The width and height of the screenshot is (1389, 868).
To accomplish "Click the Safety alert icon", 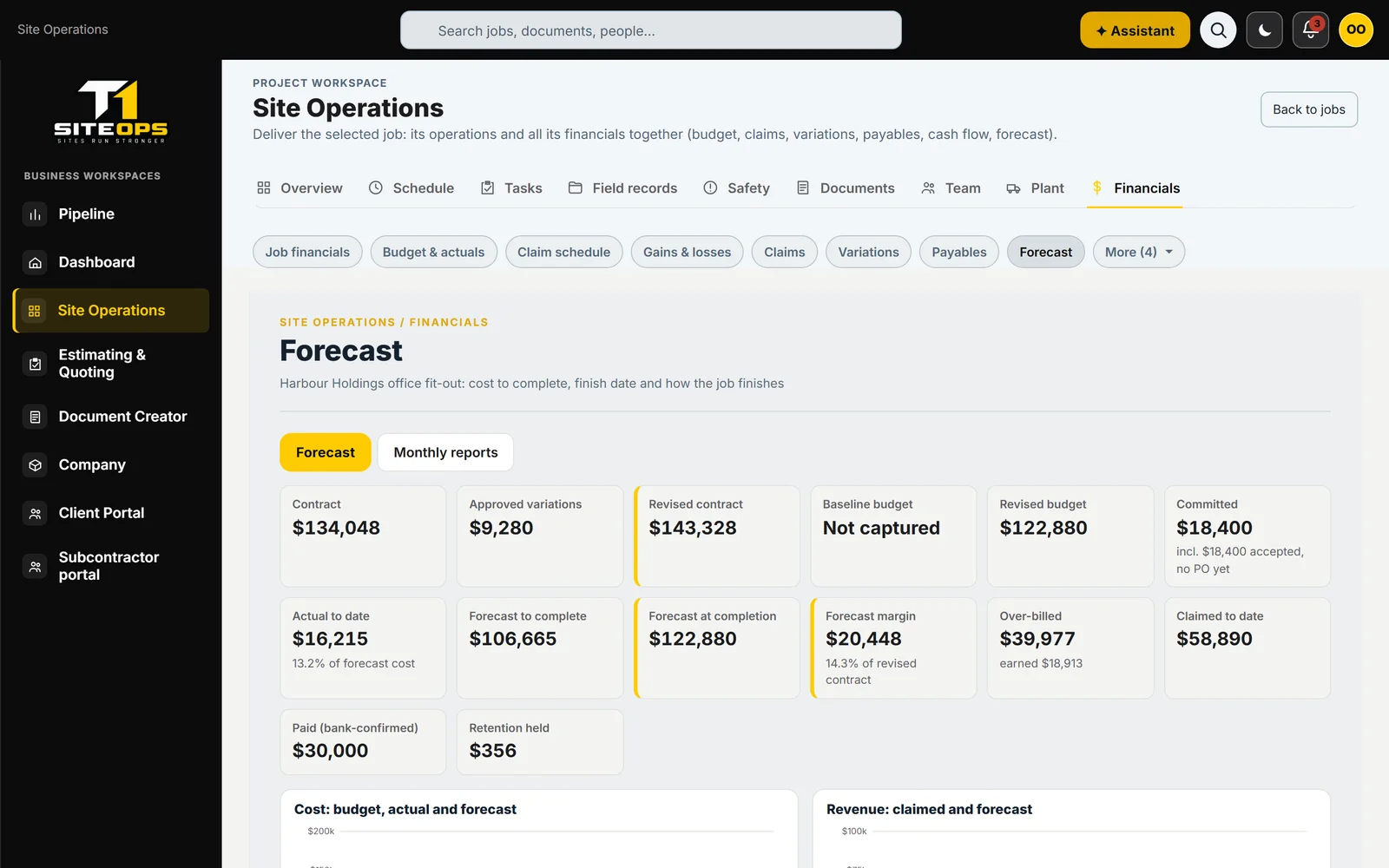I will 710,187.
